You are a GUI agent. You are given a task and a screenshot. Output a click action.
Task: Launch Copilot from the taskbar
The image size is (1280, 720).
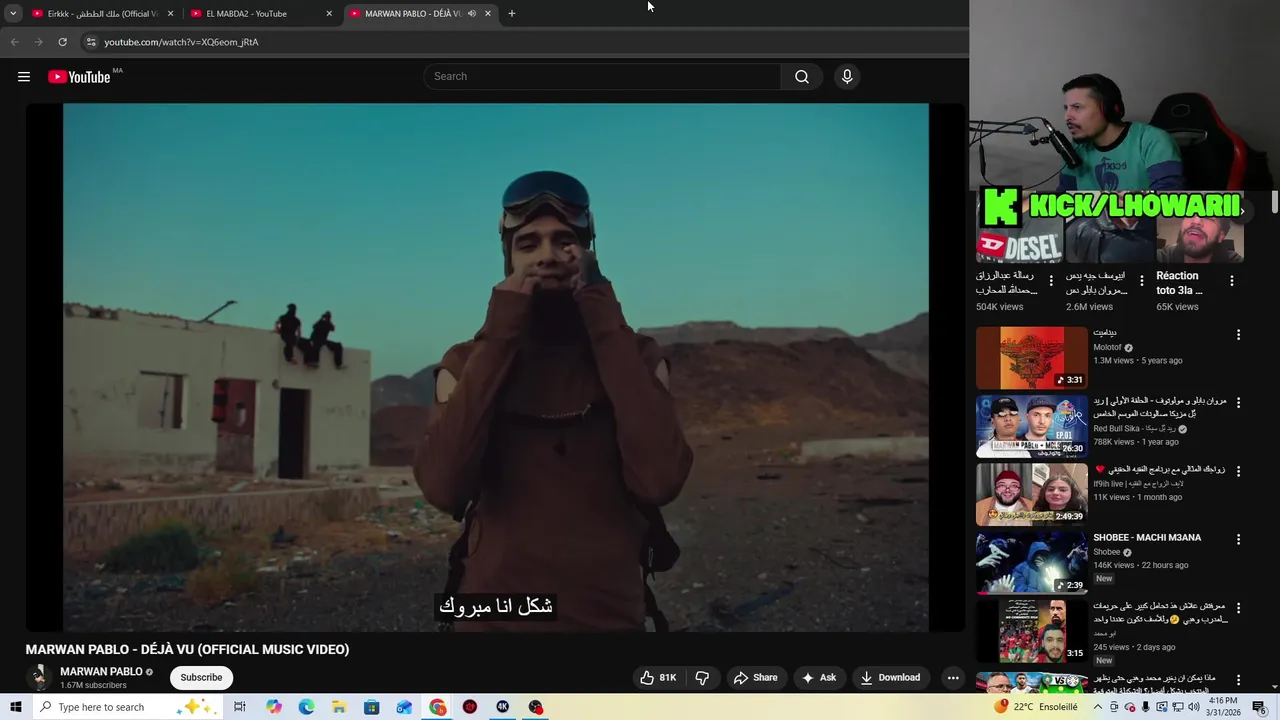point(274,707)
